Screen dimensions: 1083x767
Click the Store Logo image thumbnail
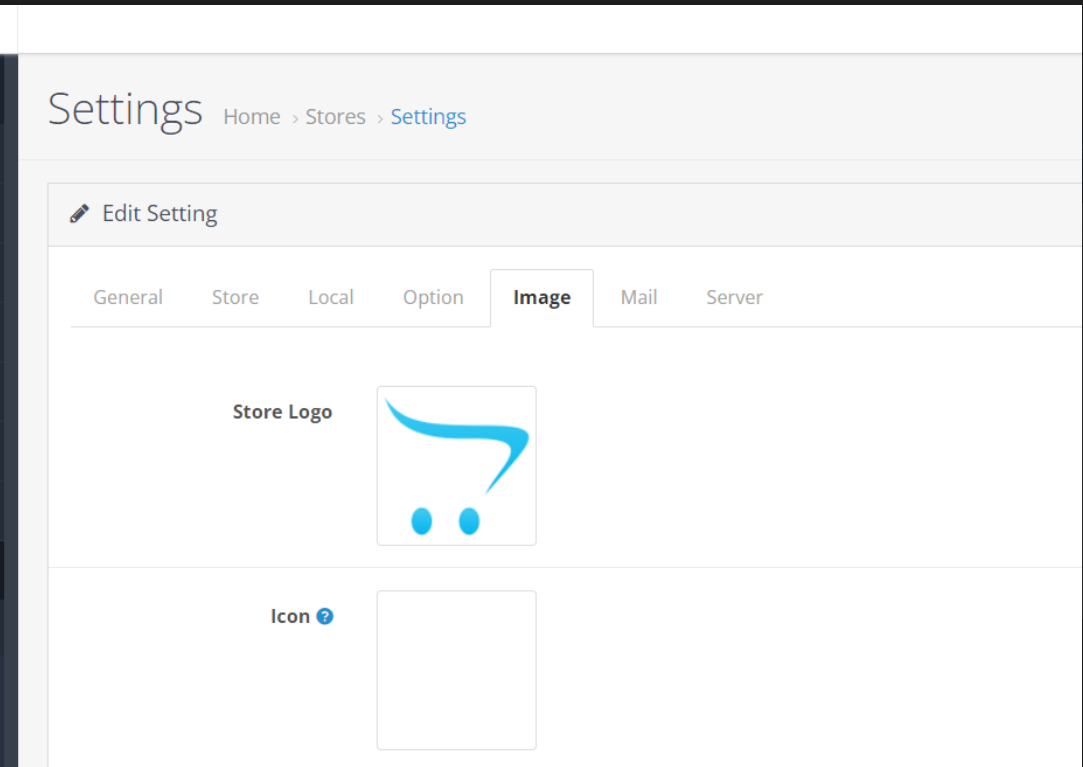pos(457,466)
